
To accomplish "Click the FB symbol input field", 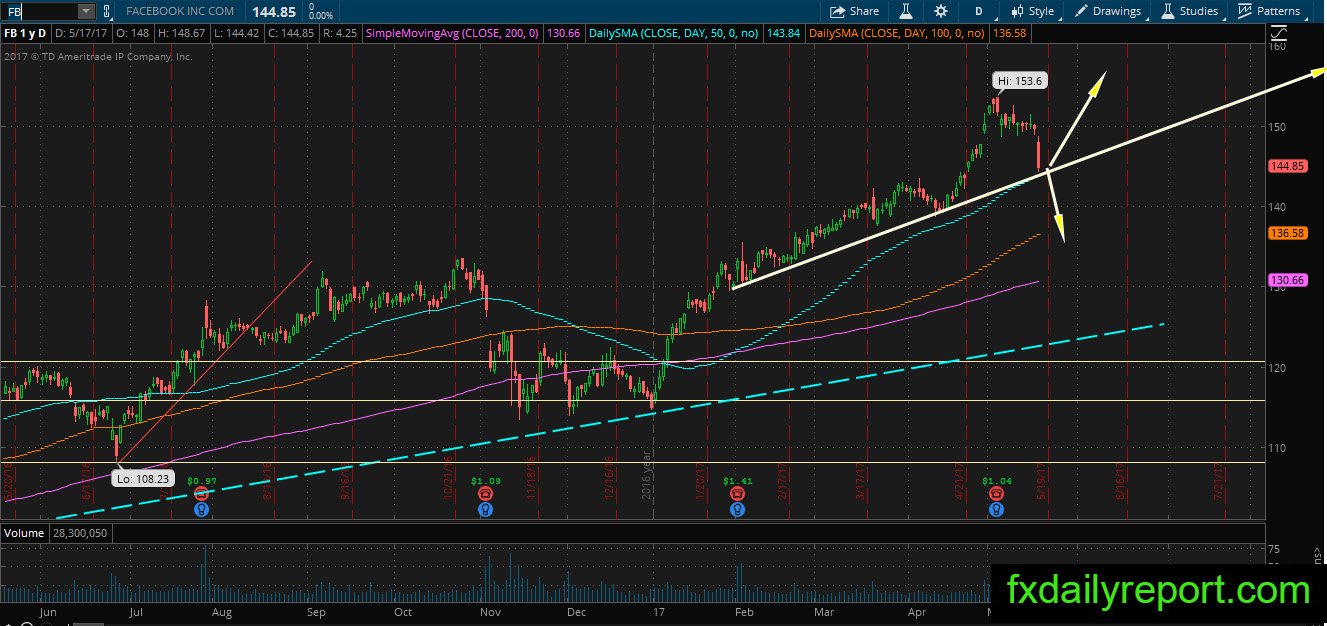I will coord(38,11).
